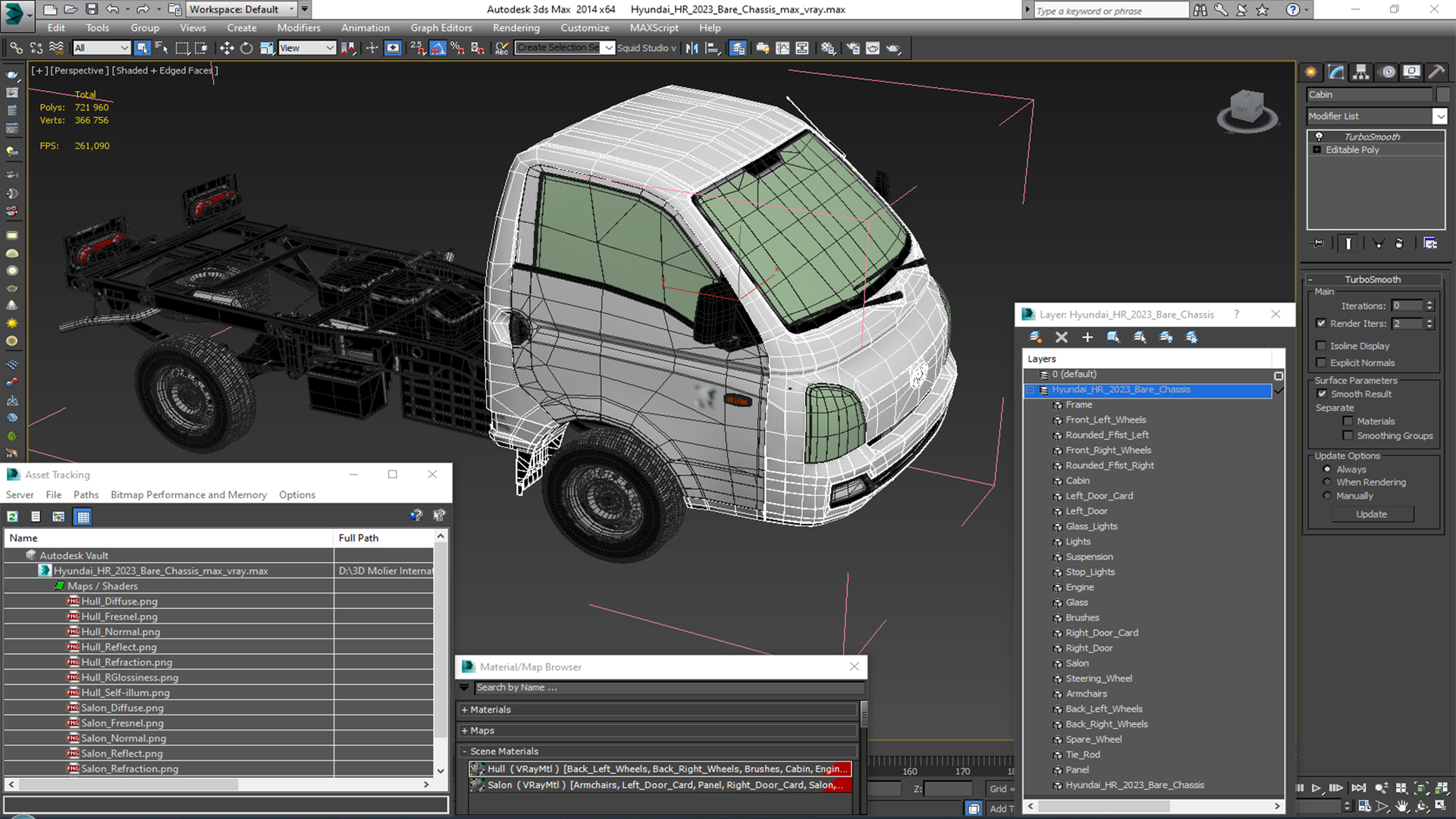Toggle Smooth Result checkbox
Screen dimensions: 1456x819
1322,394
